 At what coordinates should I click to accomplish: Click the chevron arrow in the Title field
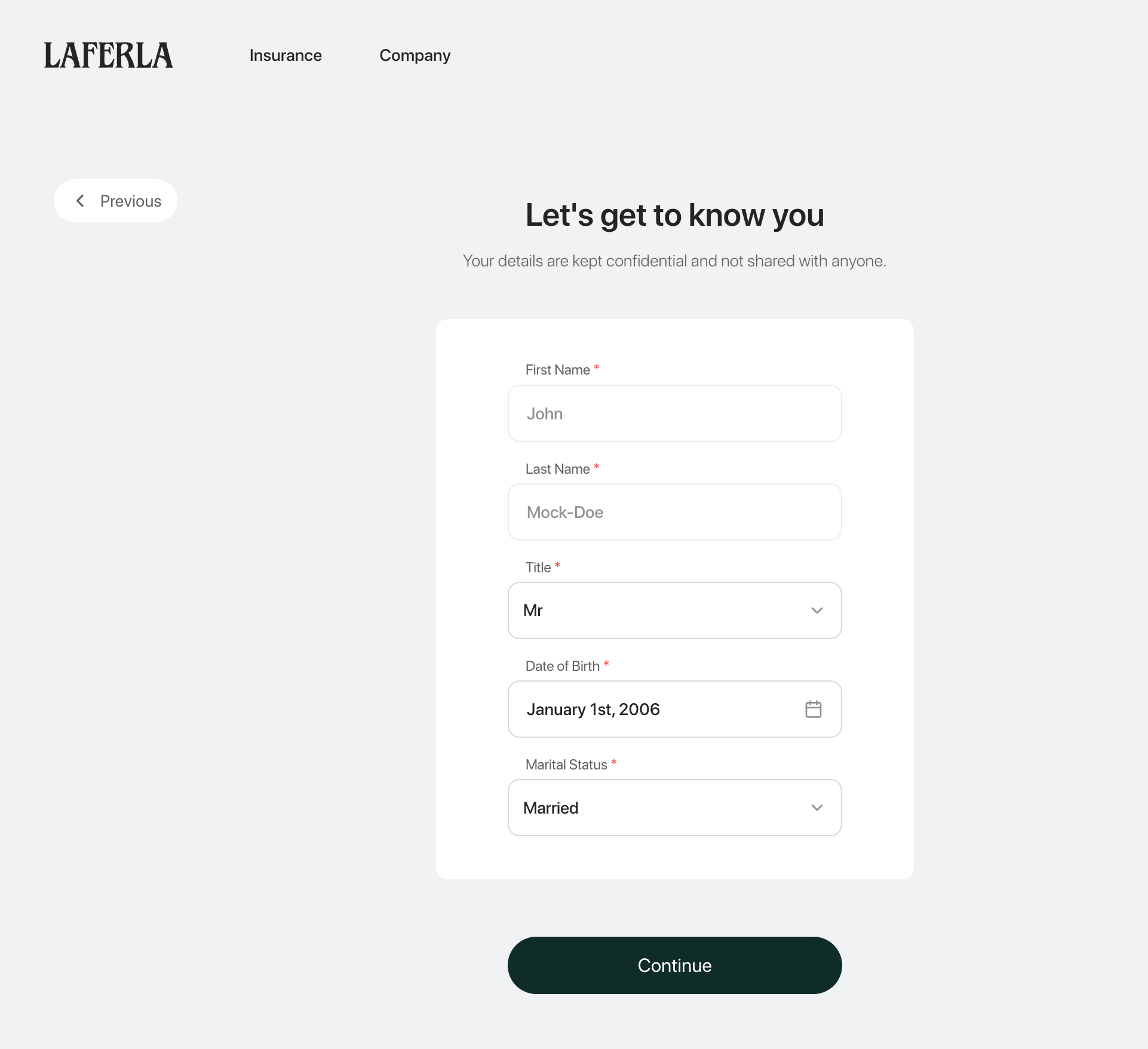pyautogui.click(x=817, y=611)
